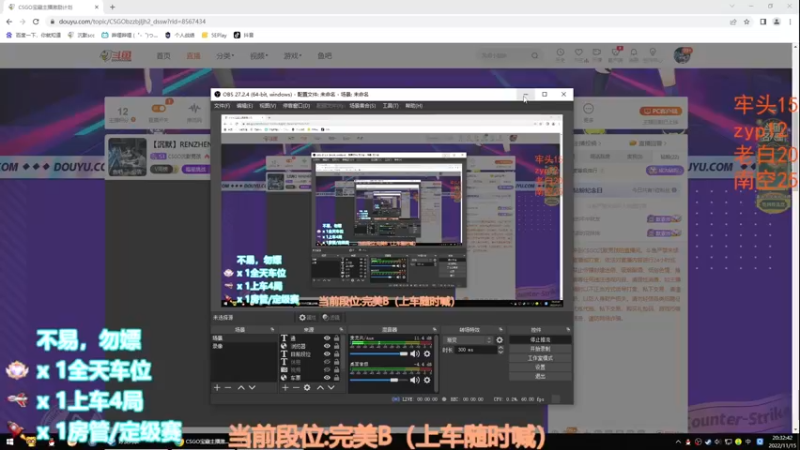
Task: Open Douyu user avatar menu
Action: click(682, 55)
